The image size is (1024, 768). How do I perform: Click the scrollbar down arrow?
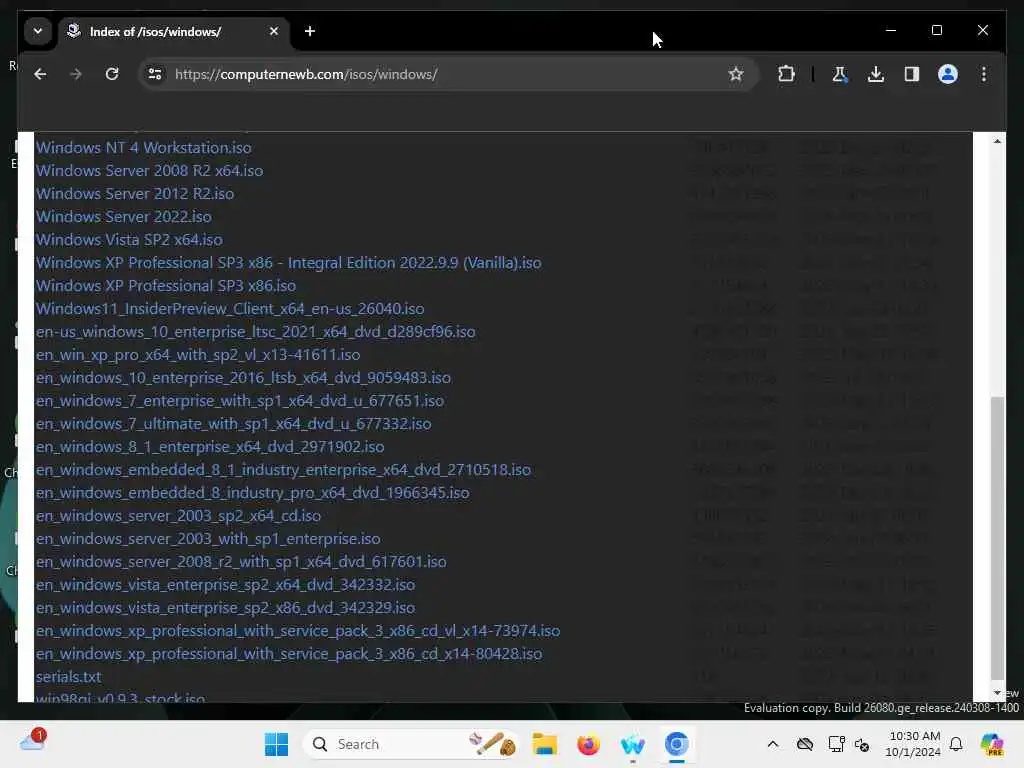997,692
